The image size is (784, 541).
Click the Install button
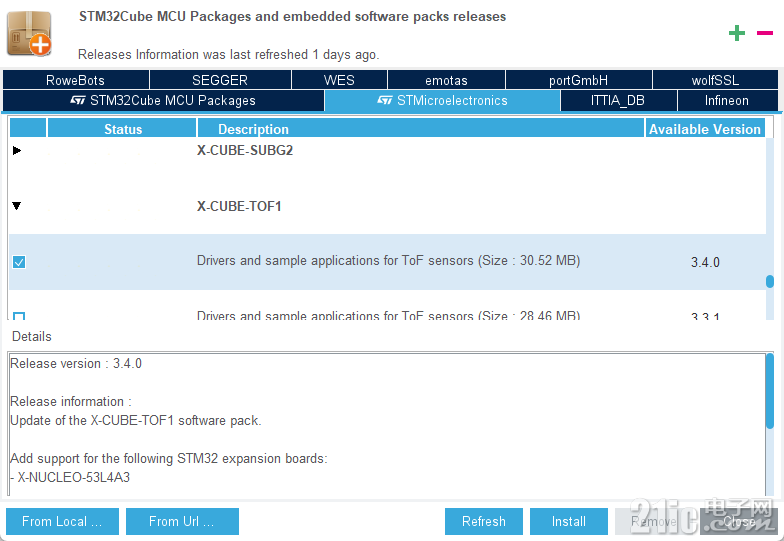pyautogui.click(x=568, y=522)
